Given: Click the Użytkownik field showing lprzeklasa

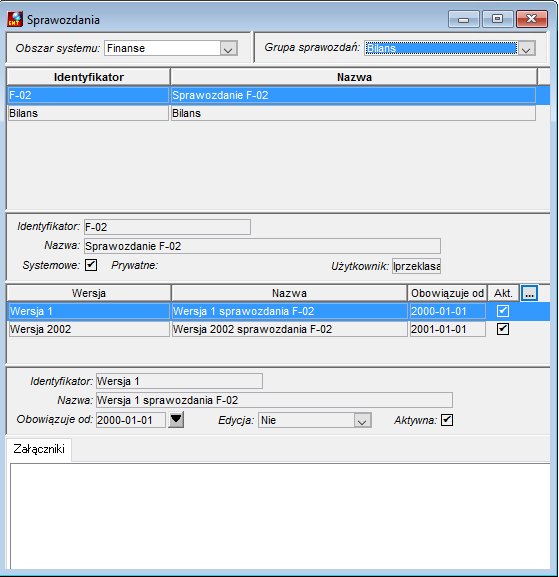Looking at the screenshot, I should pyautogui.click(x=416, y=266).
